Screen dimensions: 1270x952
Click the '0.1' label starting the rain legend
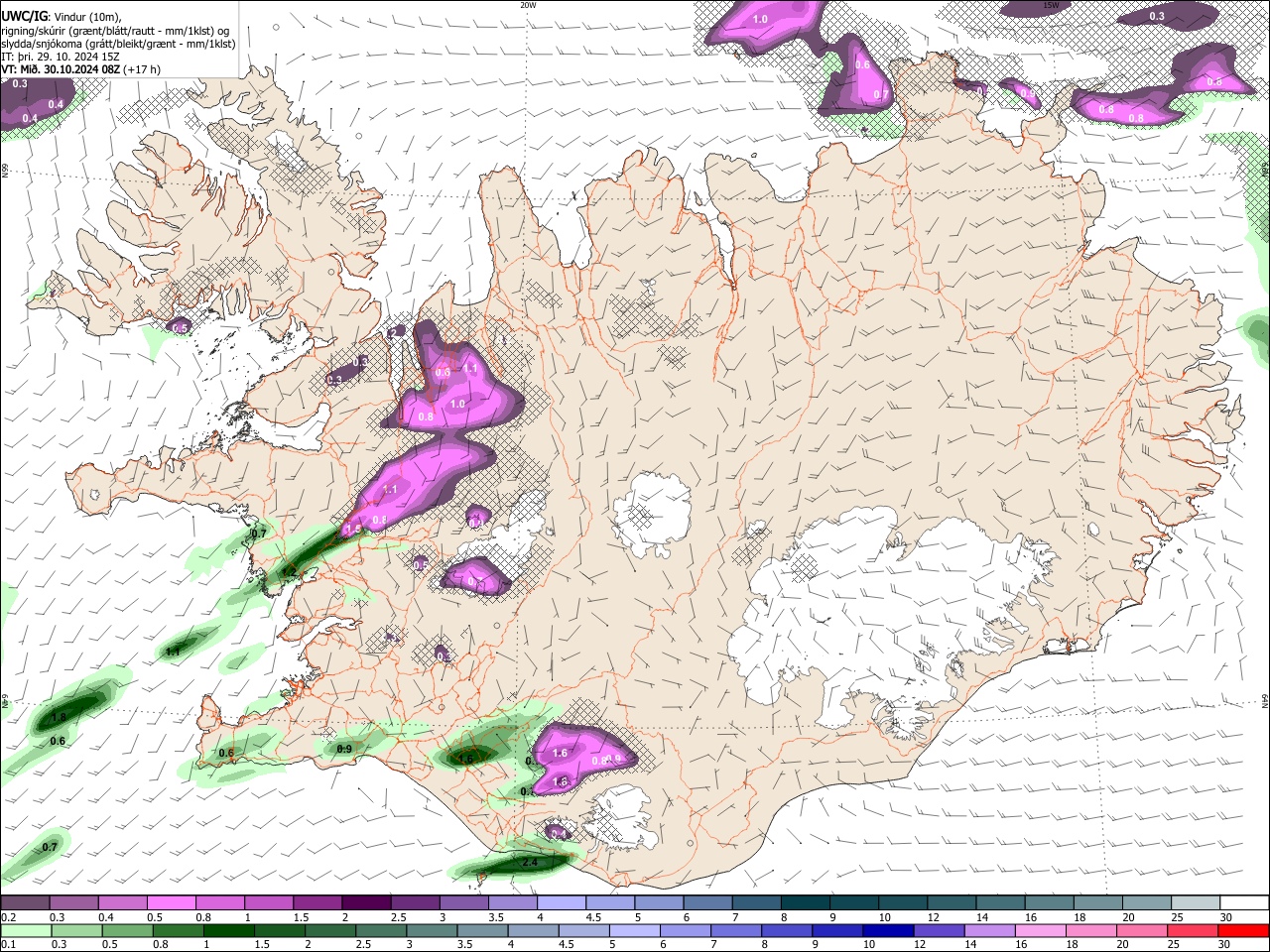[x=8, y=945]
